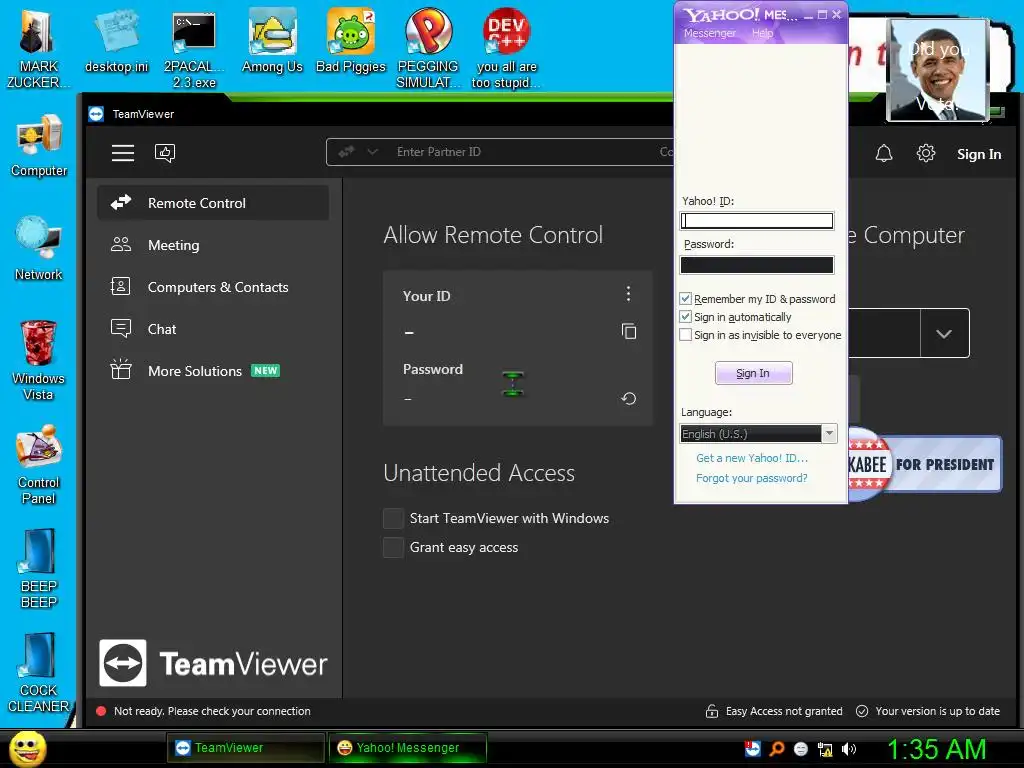Select the Network desktop icon
1024x768 pixels.
click(x=39, y=249)
